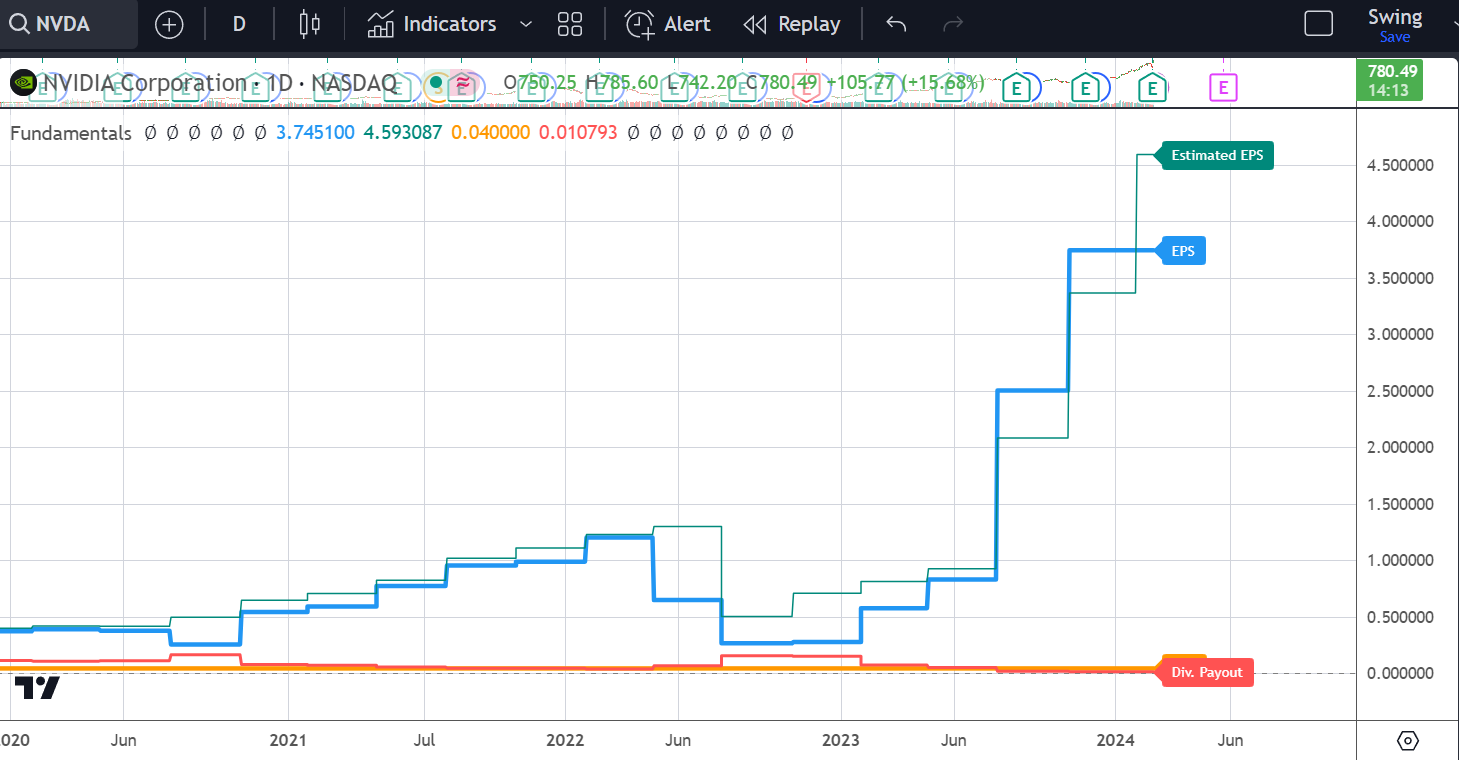
Task: Click the Jul time axis label
Action: pyautogui.click(x=425, y=740)
